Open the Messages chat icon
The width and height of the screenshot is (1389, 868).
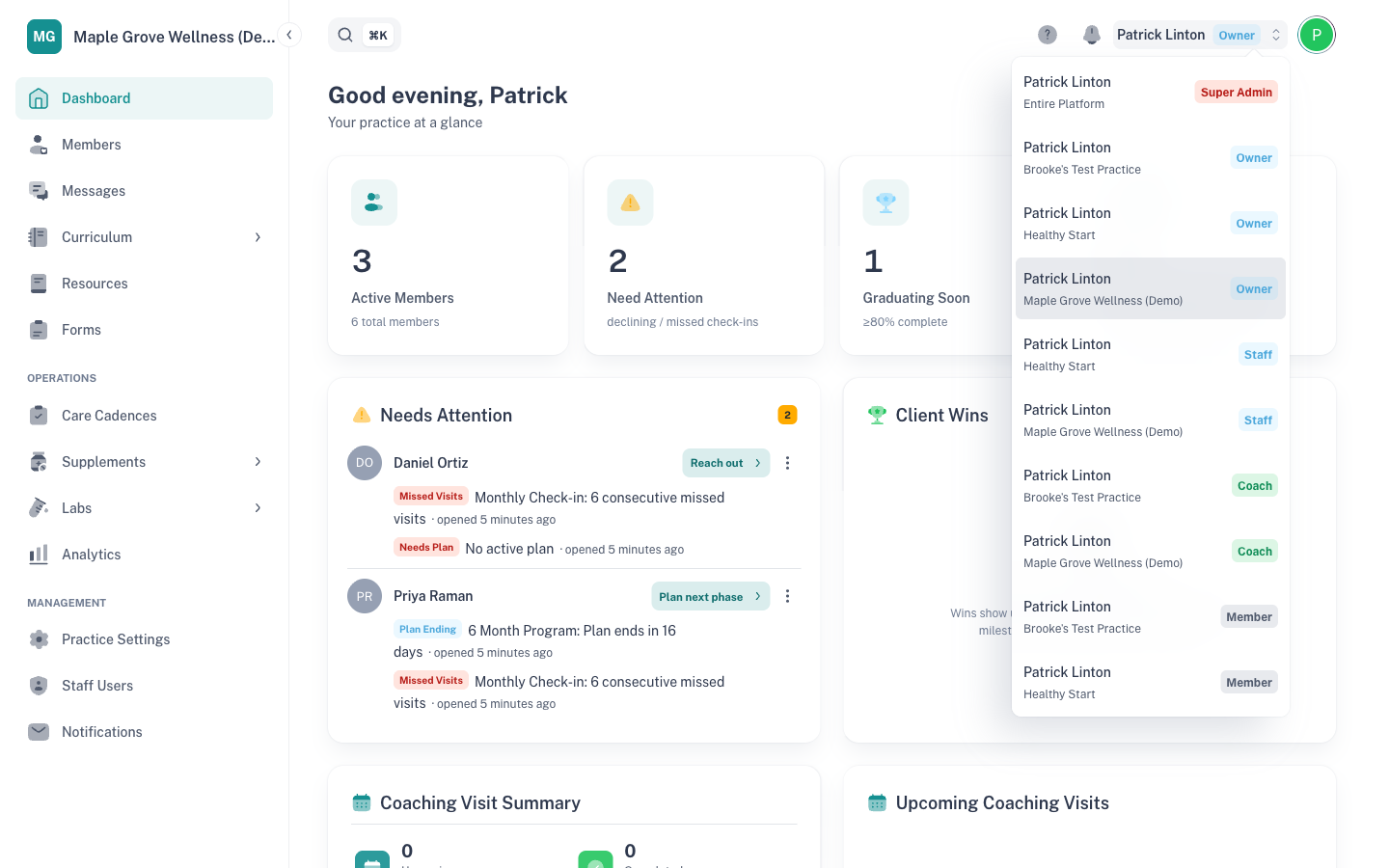tap(39, 191)
